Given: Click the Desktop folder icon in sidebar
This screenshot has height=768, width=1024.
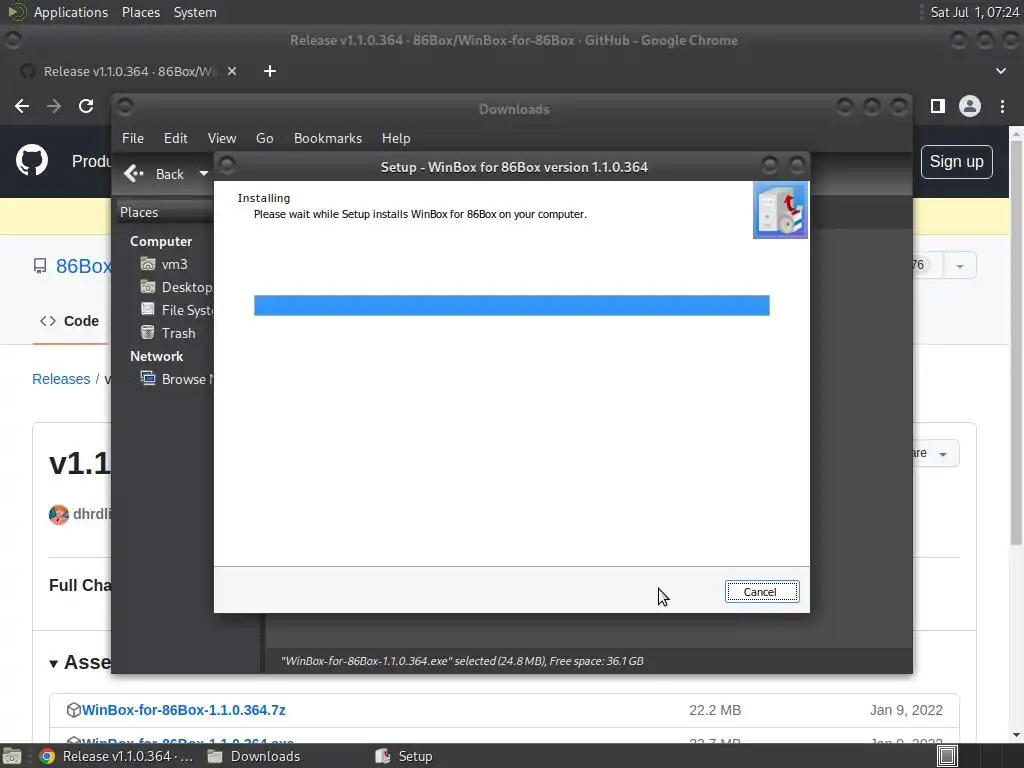Looking at the screenshot, I should coord(148,287).
